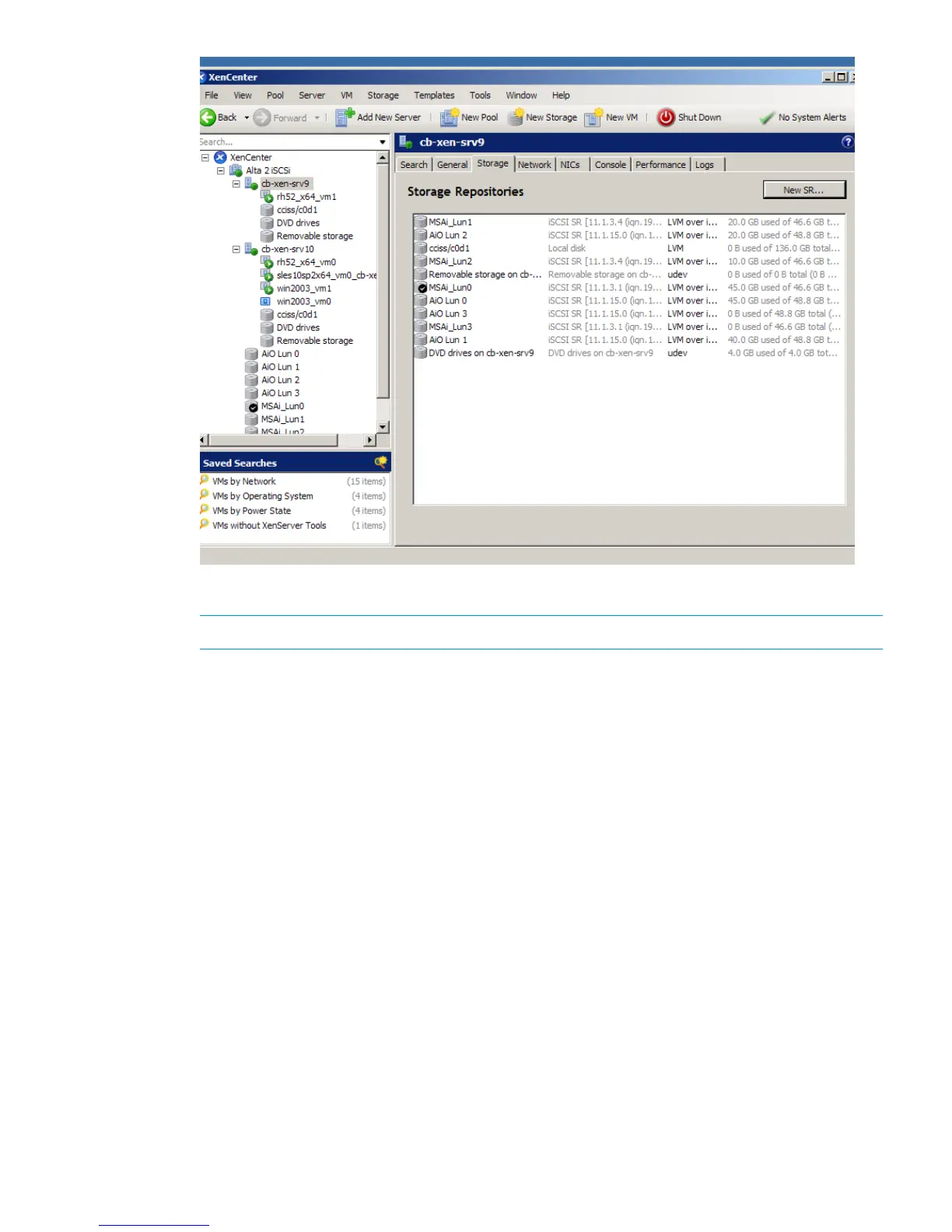Image resolution: width=952 pixels, height=1232 pixels.
Task: Open the Help menu
Action: (x=561, y=95)
